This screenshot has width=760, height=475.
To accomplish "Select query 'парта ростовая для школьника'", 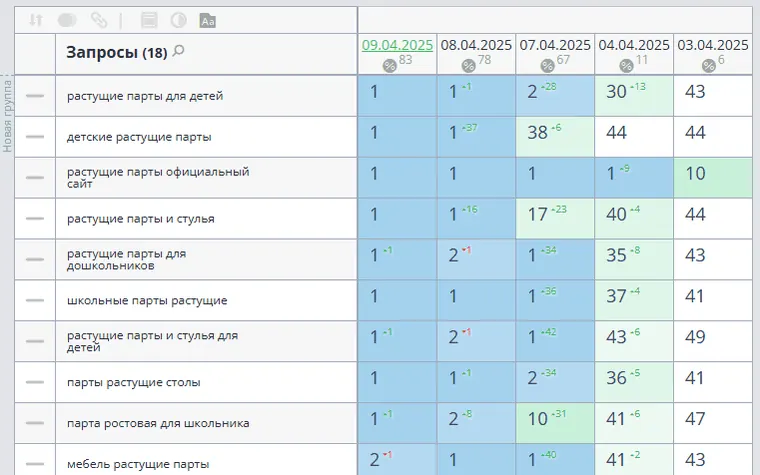I will click(158, 423).
